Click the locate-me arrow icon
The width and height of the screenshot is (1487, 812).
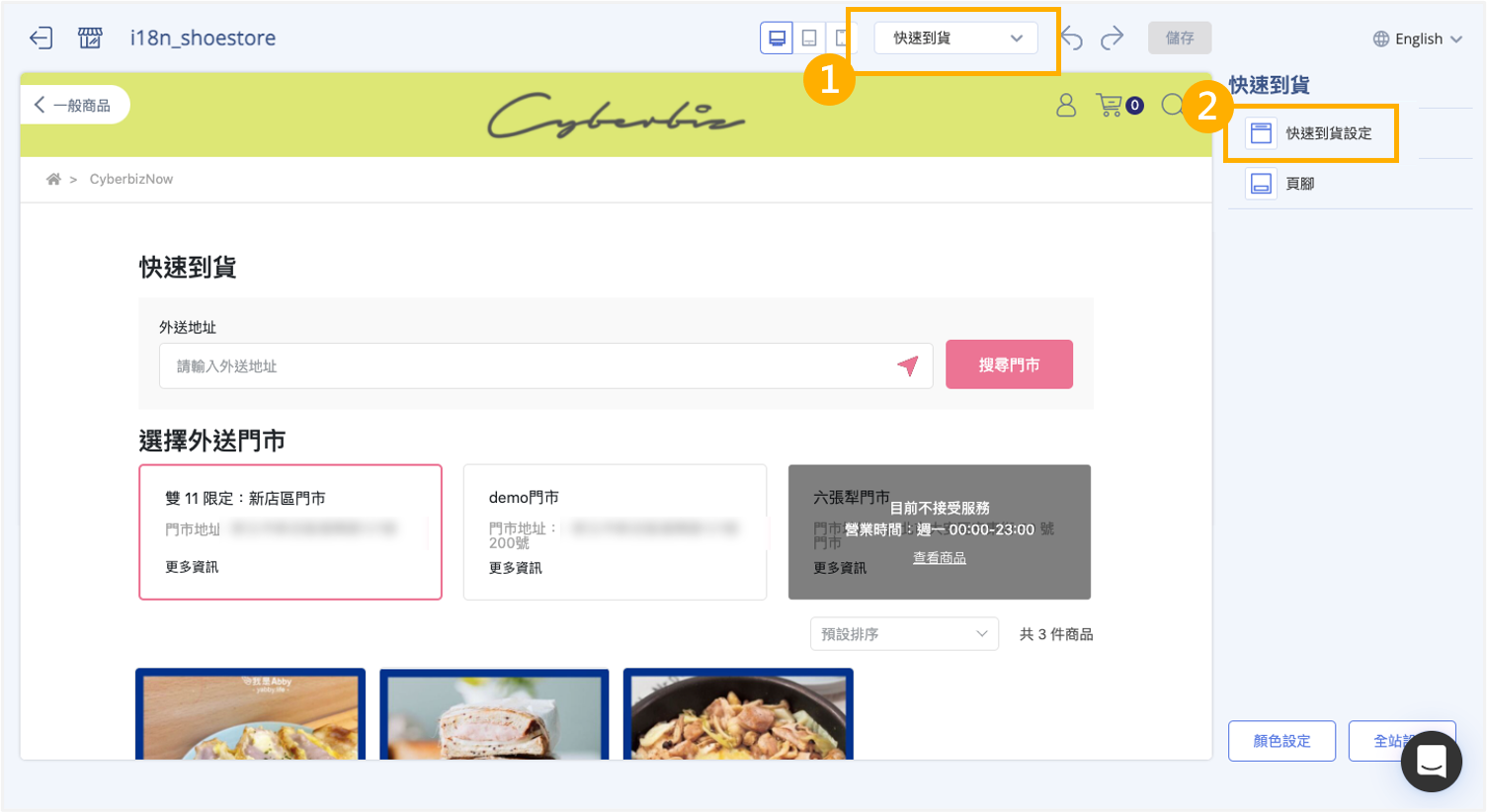click(x=908, y=365)
